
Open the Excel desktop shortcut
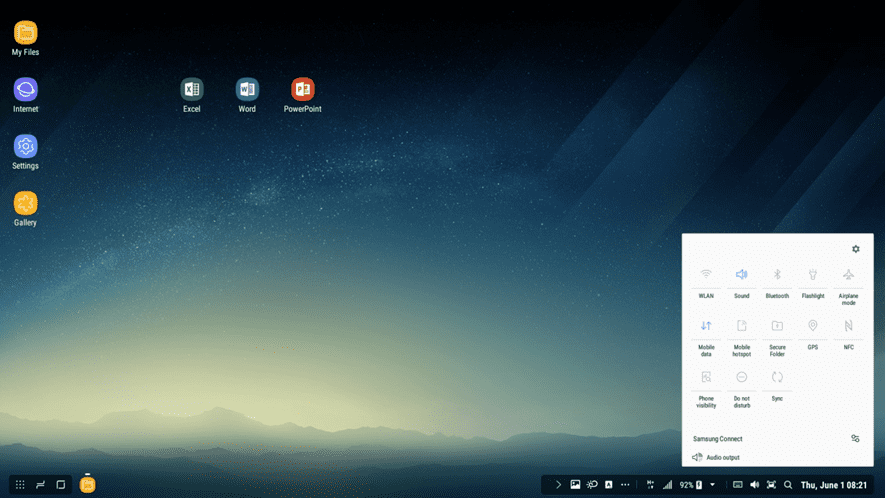click(192, 90)
